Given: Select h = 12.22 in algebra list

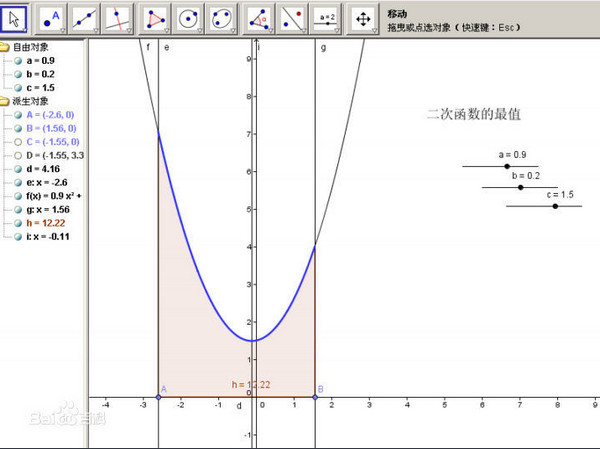Looking at the screenshot, I should pyautogui.click(x=46, y=223).
